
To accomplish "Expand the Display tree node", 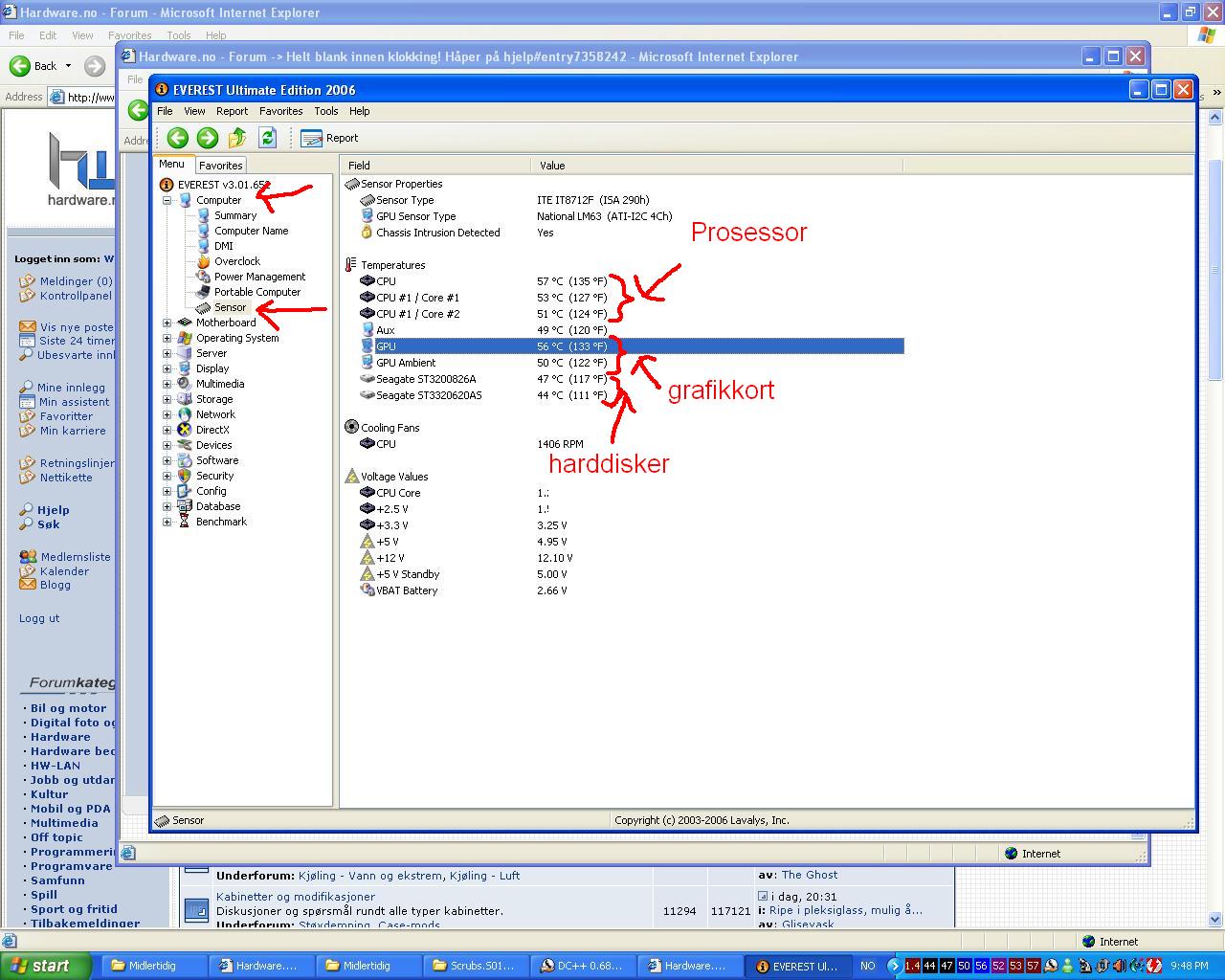I will (167, 368).
